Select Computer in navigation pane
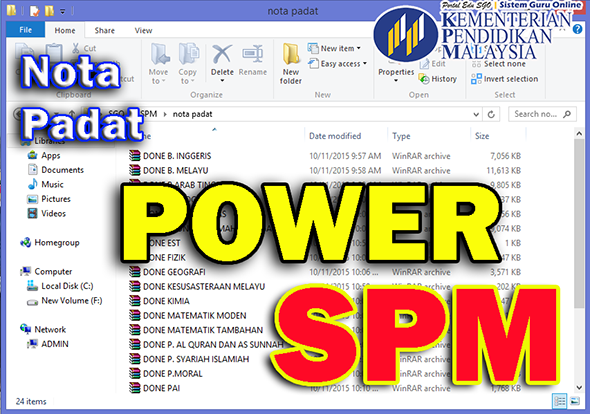Viewport: 590px width, 414px height. coord(47,271)
